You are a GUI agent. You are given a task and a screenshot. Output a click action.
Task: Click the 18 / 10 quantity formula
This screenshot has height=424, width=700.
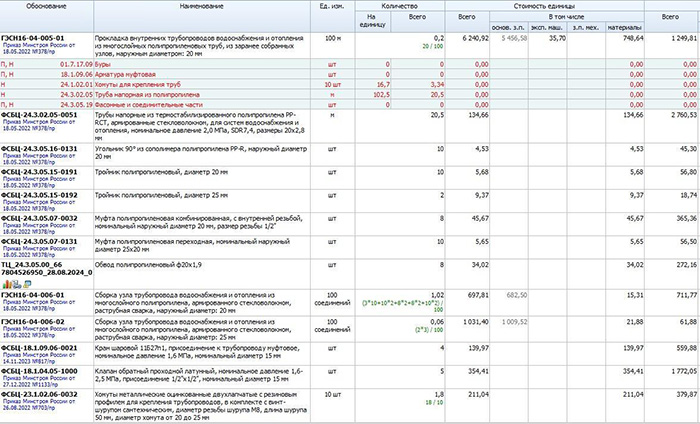435,402
